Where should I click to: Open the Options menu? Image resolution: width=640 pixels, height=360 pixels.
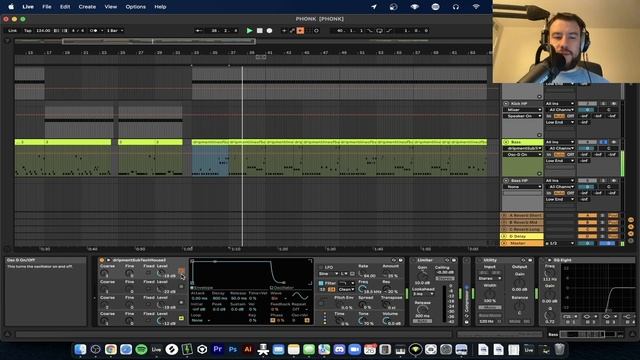(136, 7)
